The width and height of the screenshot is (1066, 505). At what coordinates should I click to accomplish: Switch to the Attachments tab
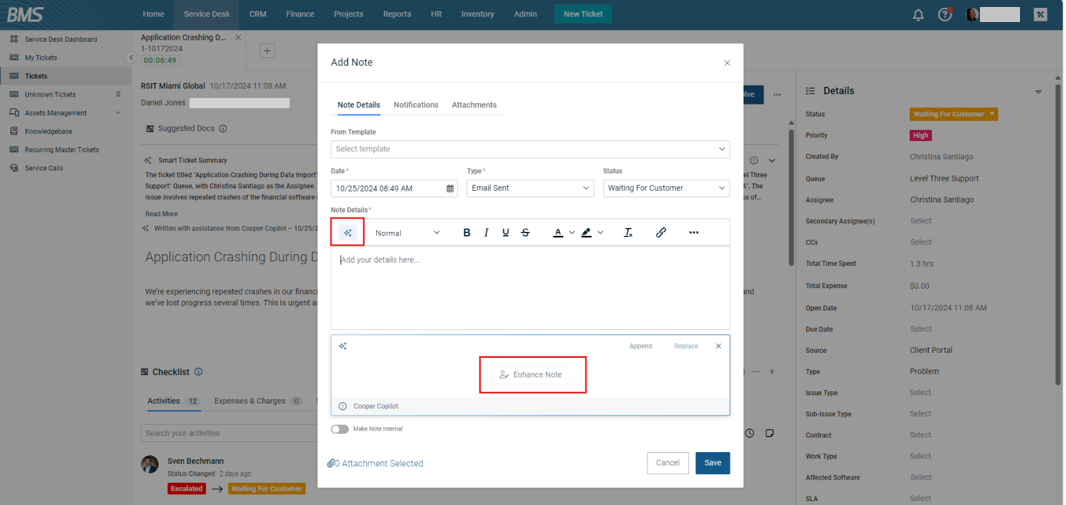(474, 105)
